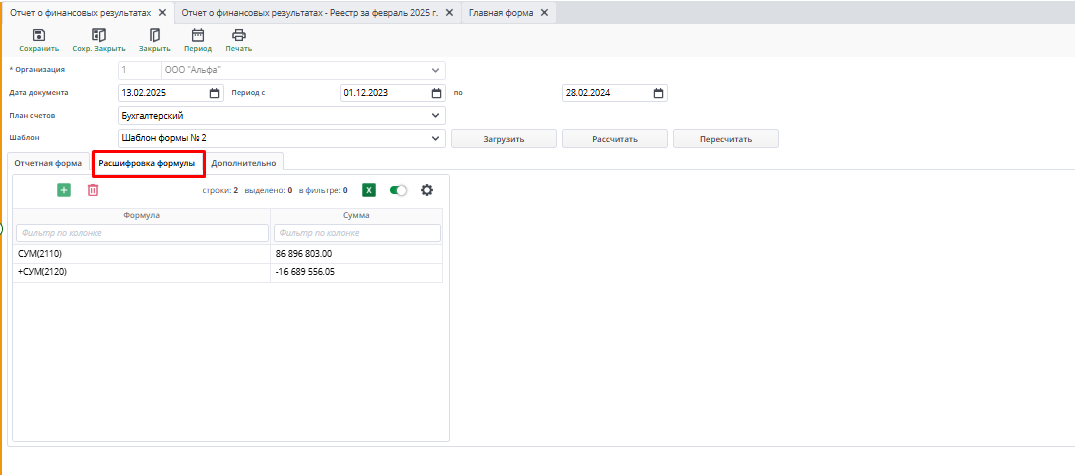Click the Сохранить save icon
Viewport: 1075px width, 475px height.
pyautogui.click(x=39, y=35)
